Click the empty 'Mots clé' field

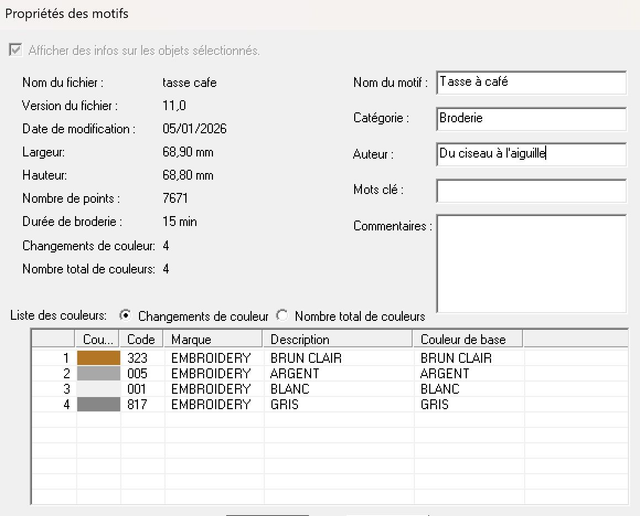coord(530,190)
